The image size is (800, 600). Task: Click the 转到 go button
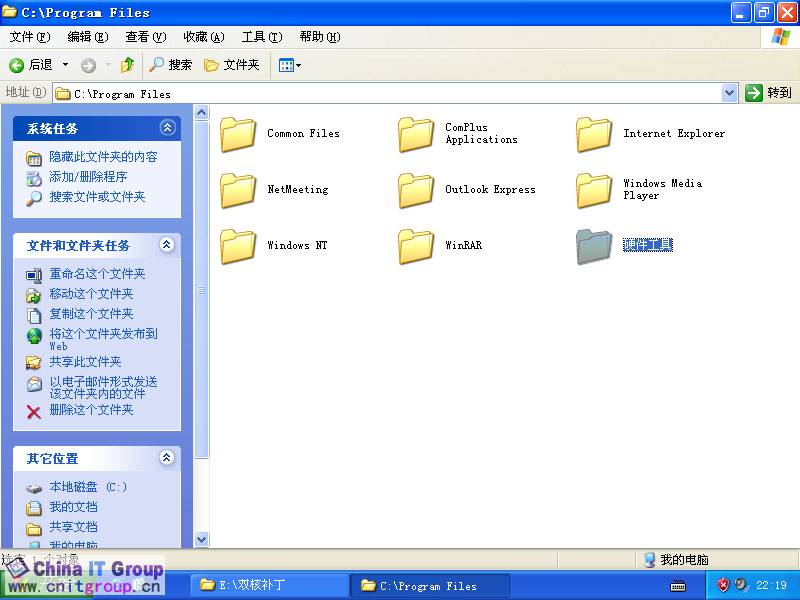point(768,93)
